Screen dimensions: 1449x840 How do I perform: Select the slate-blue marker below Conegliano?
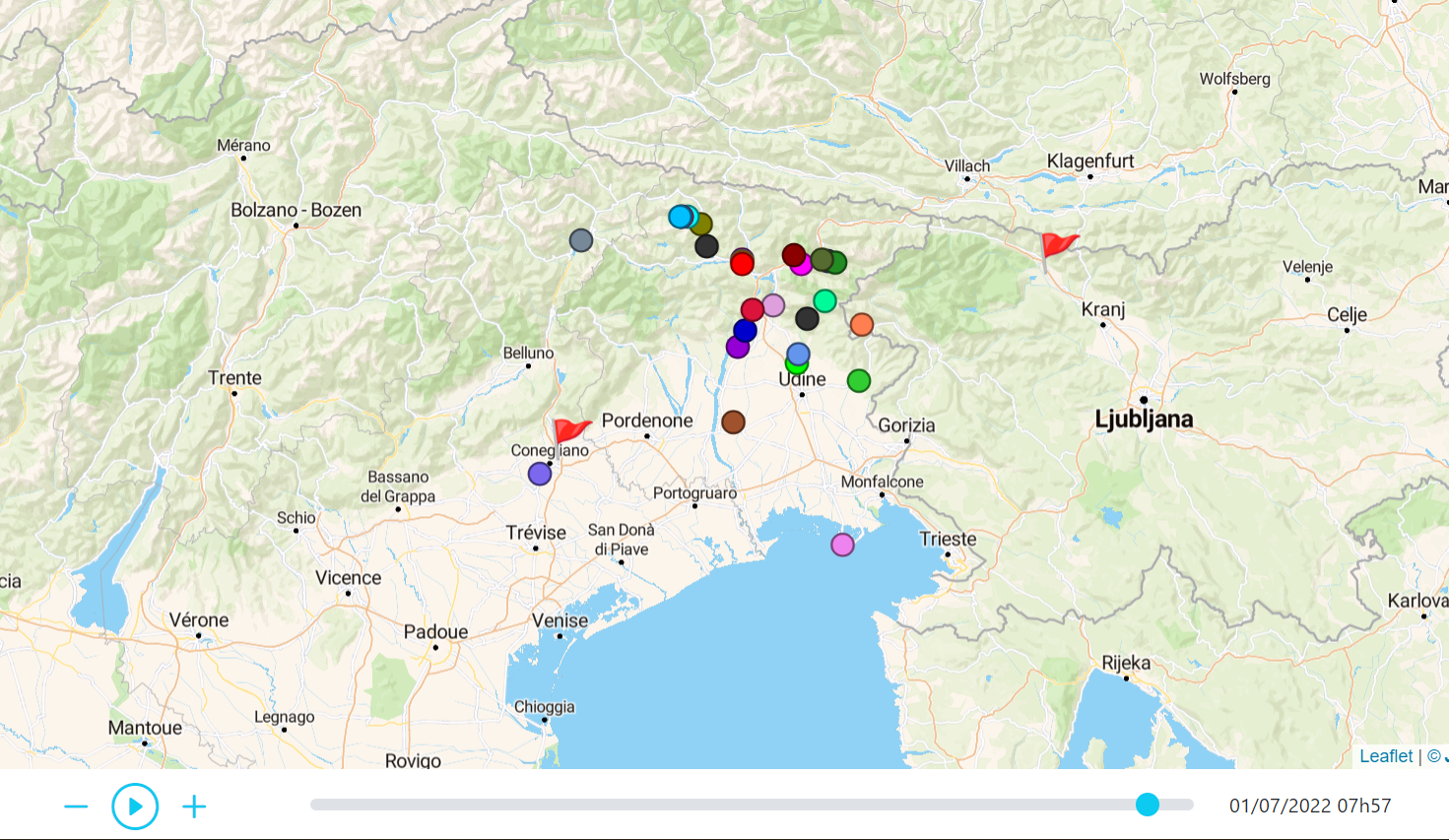pyautogui.click(x=540, y=475)
